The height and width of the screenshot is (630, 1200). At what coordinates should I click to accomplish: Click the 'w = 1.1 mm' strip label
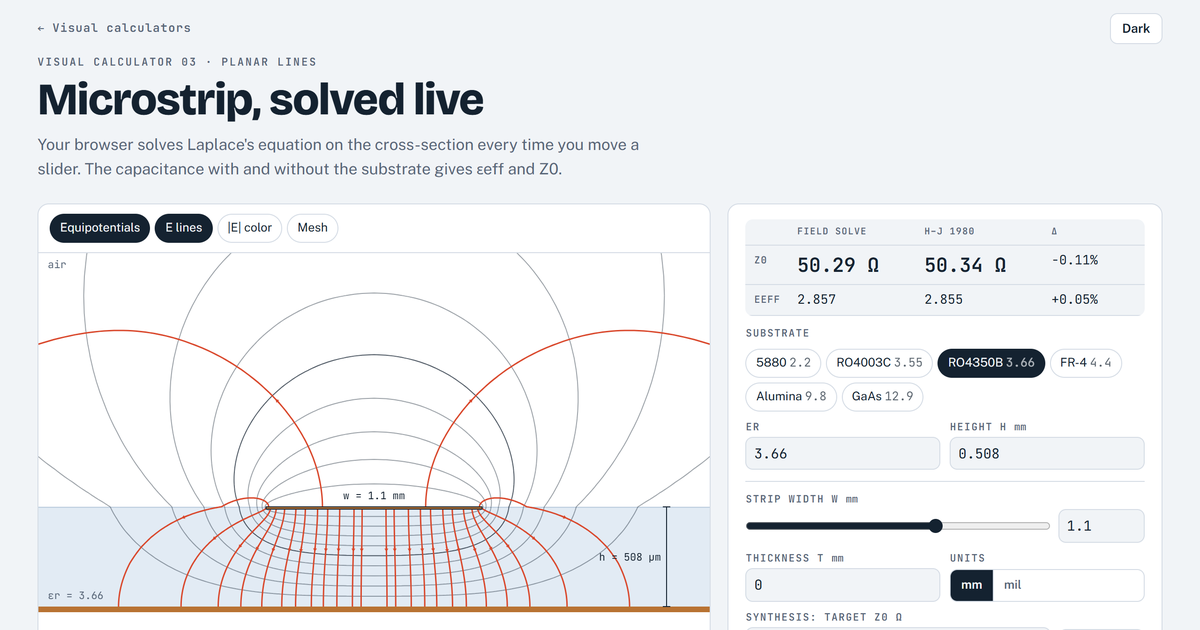tap(376, 495)
